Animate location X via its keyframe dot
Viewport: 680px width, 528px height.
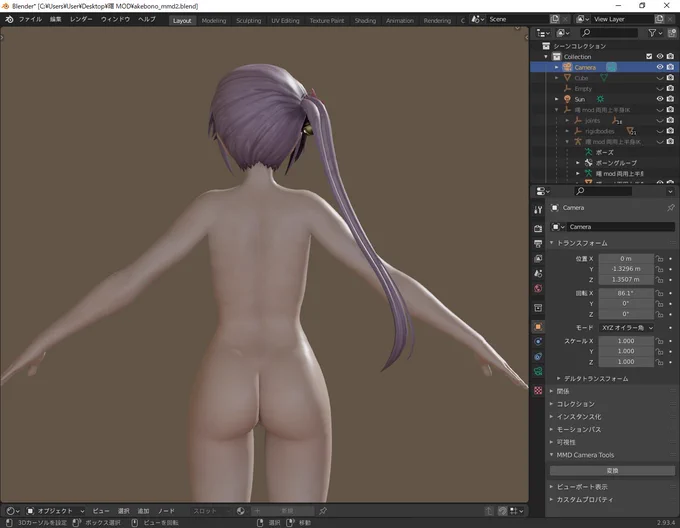[x=670, y=259]
